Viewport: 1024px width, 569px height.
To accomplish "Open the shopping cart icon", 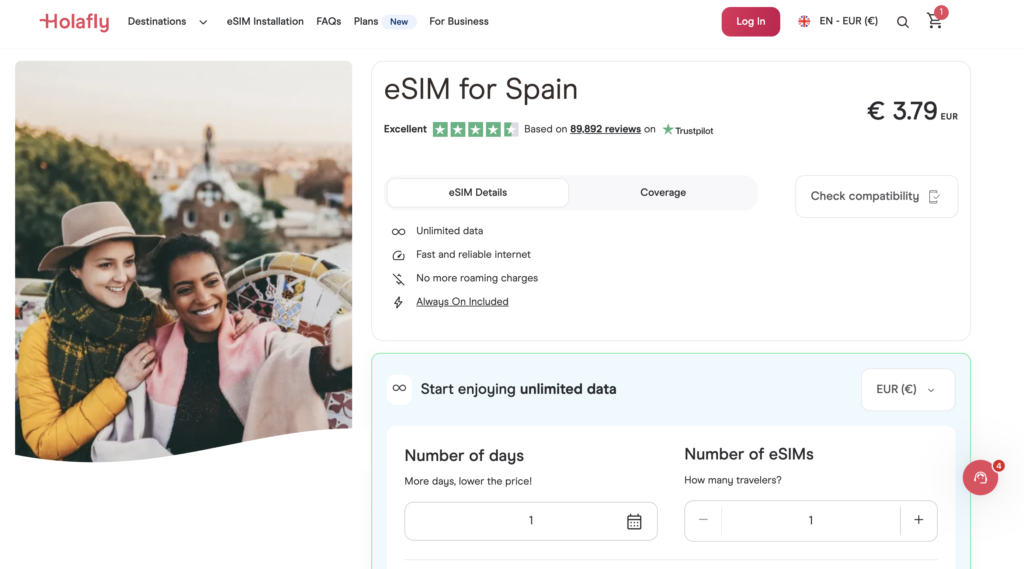I will click(935, 22).
